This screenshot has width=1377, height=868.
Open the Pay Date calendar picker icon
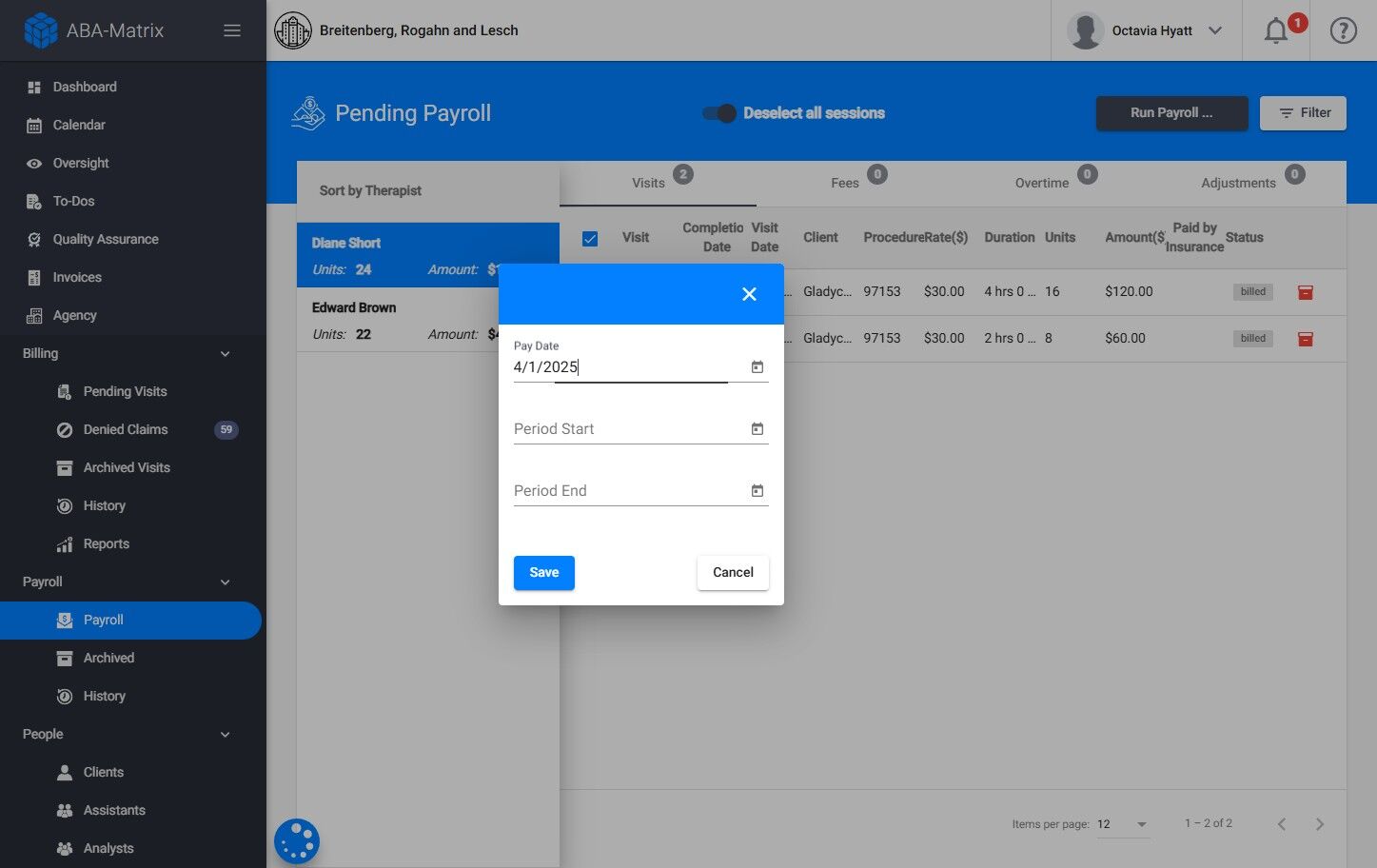click(757, 366)
